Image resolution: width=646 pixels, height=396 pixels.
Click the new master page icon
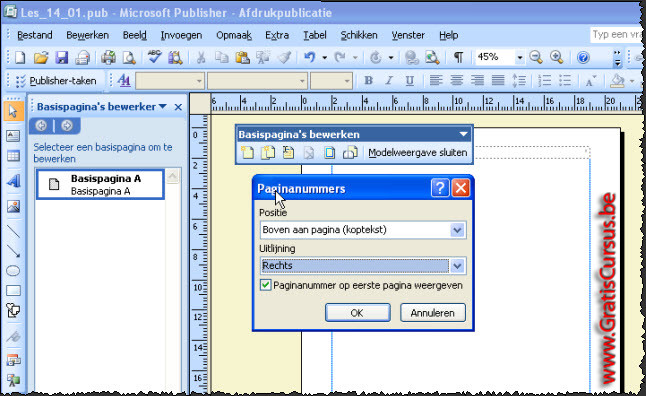click(248, 152)
